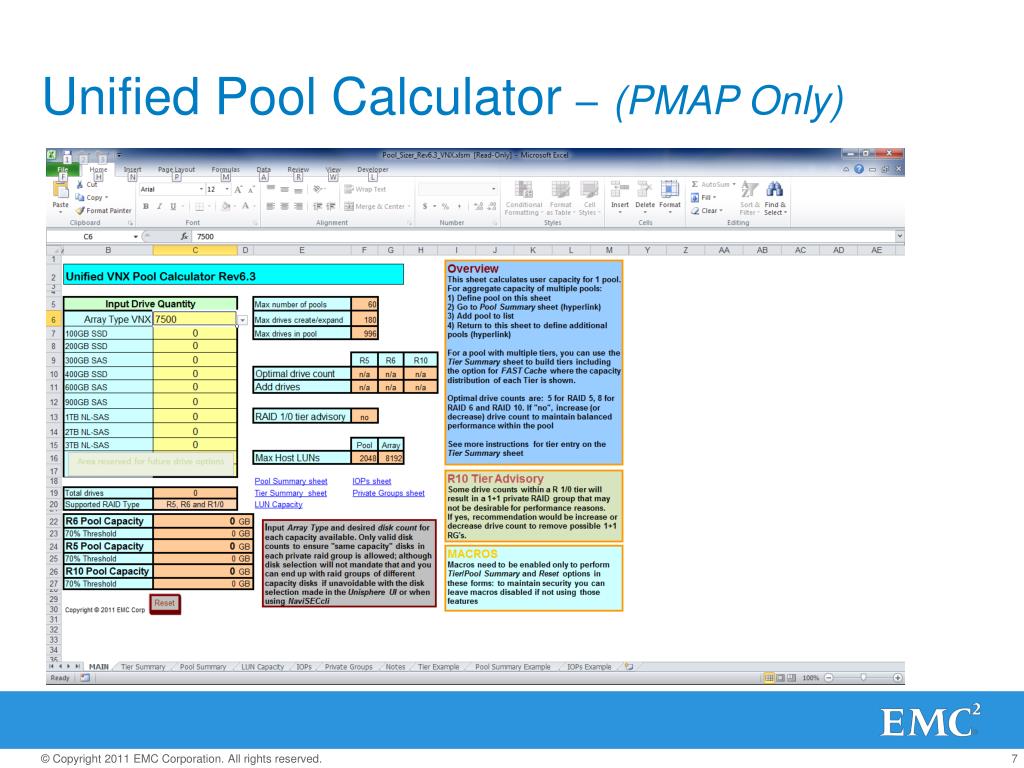The height and width of the screenshot is (768, 1024).
Task: Click the Orientation text angle icon
Action: pyautogui.click(x=317, y=189)
